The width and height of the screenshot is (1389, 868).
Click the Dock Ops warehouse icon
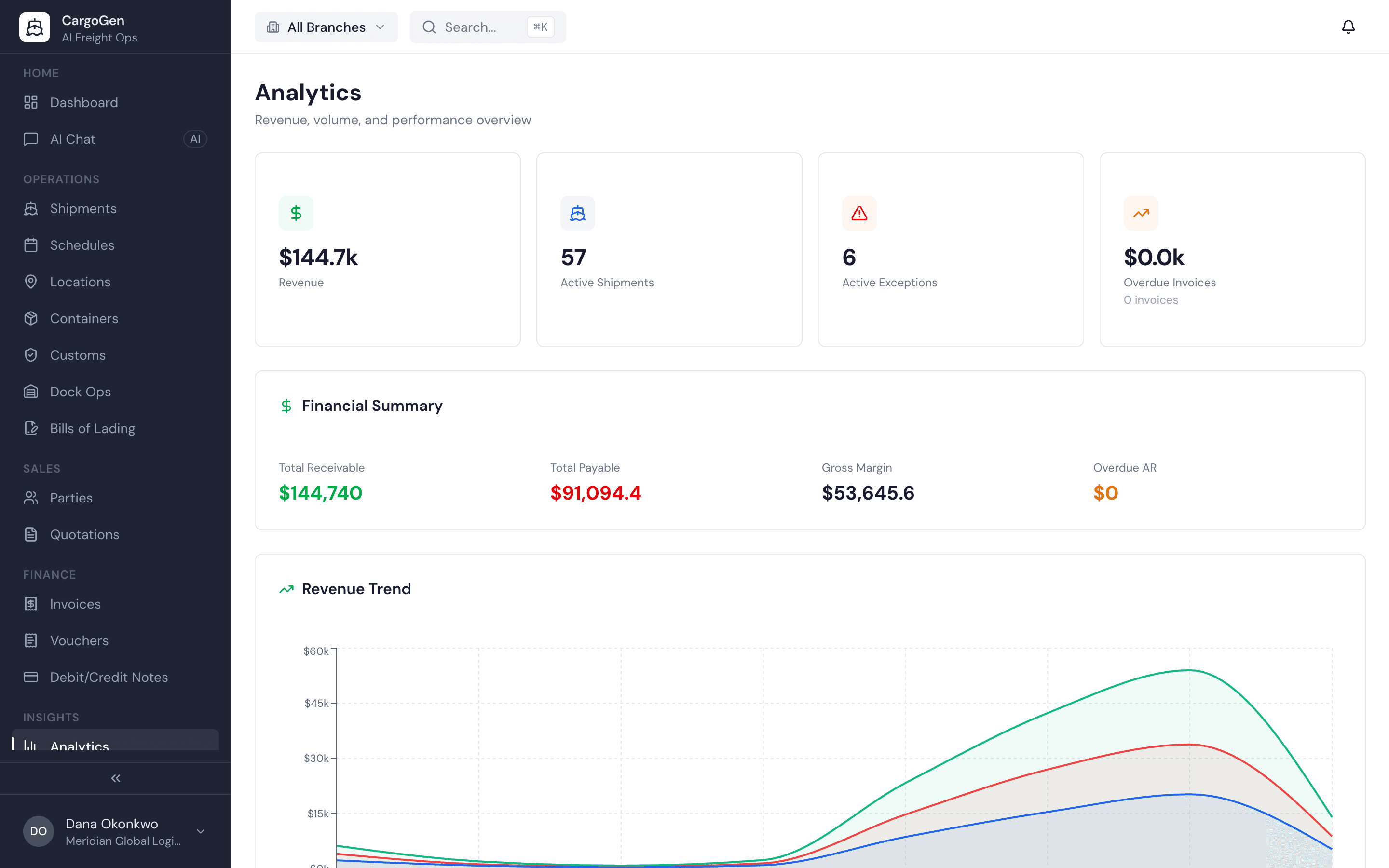coord(31,392)
